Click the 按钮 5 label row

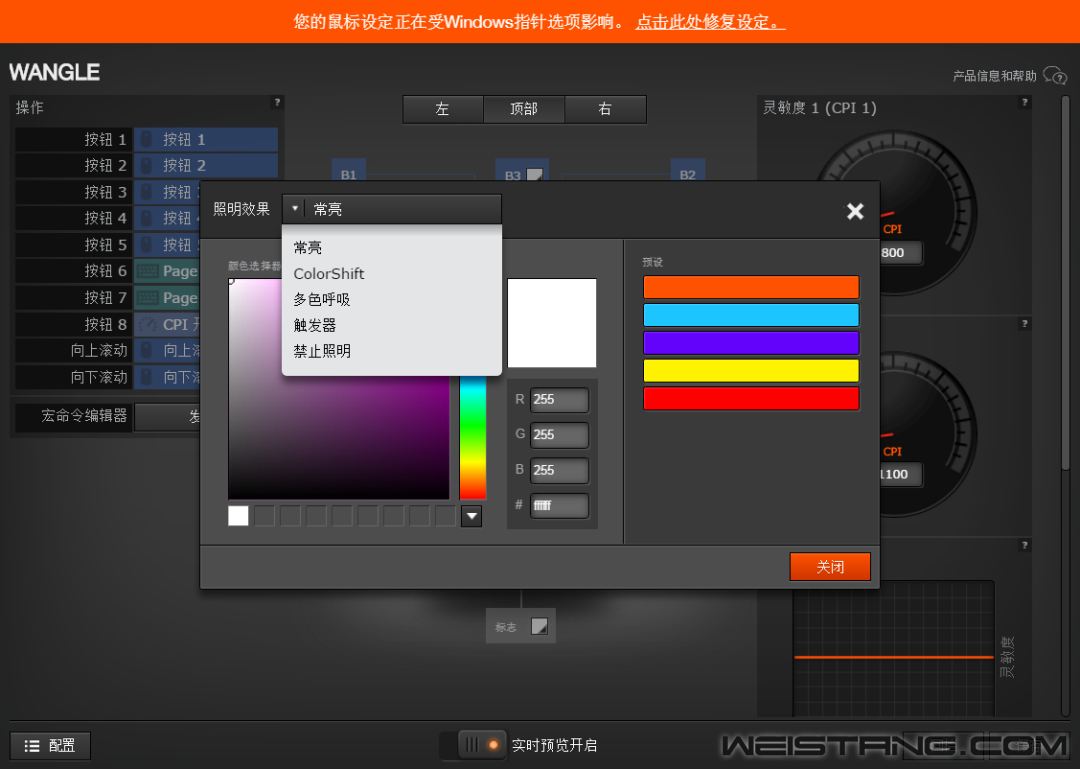click(x=72, y=245)
